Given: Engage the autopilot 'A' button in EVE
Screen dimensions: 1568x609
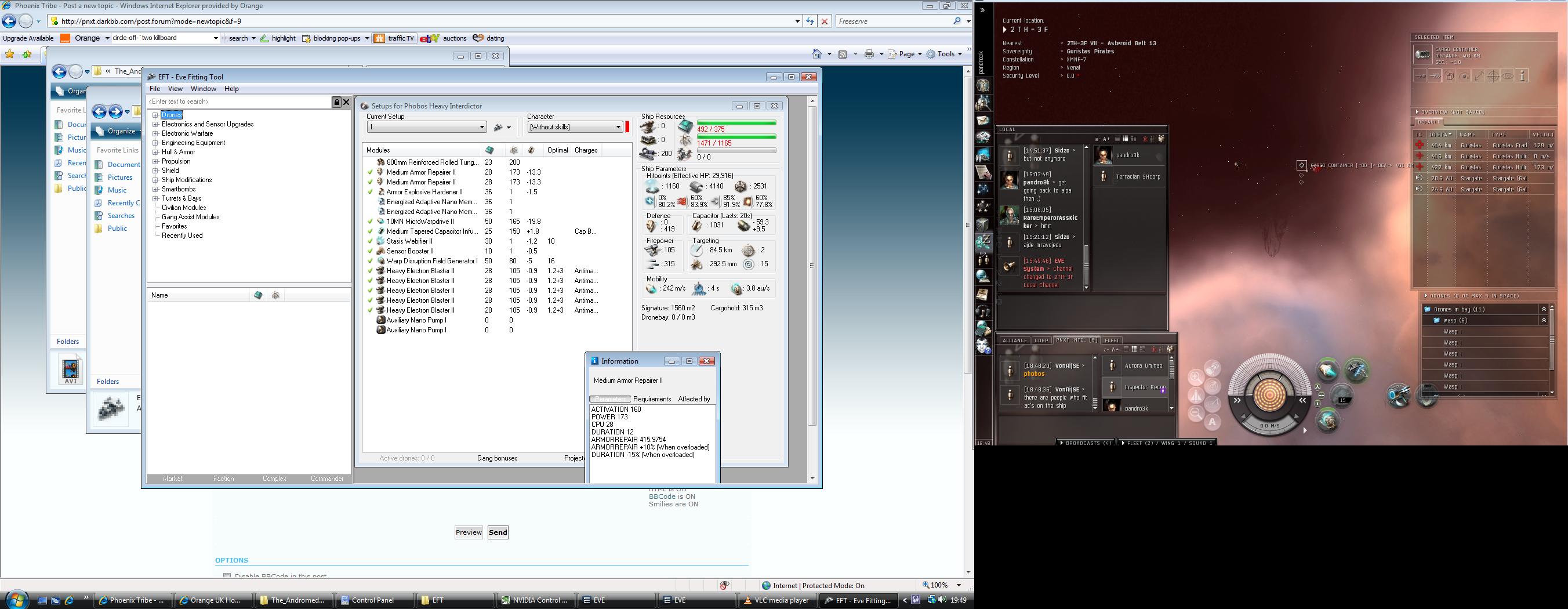Looking at the screenshot, I should pos(1212,422).
